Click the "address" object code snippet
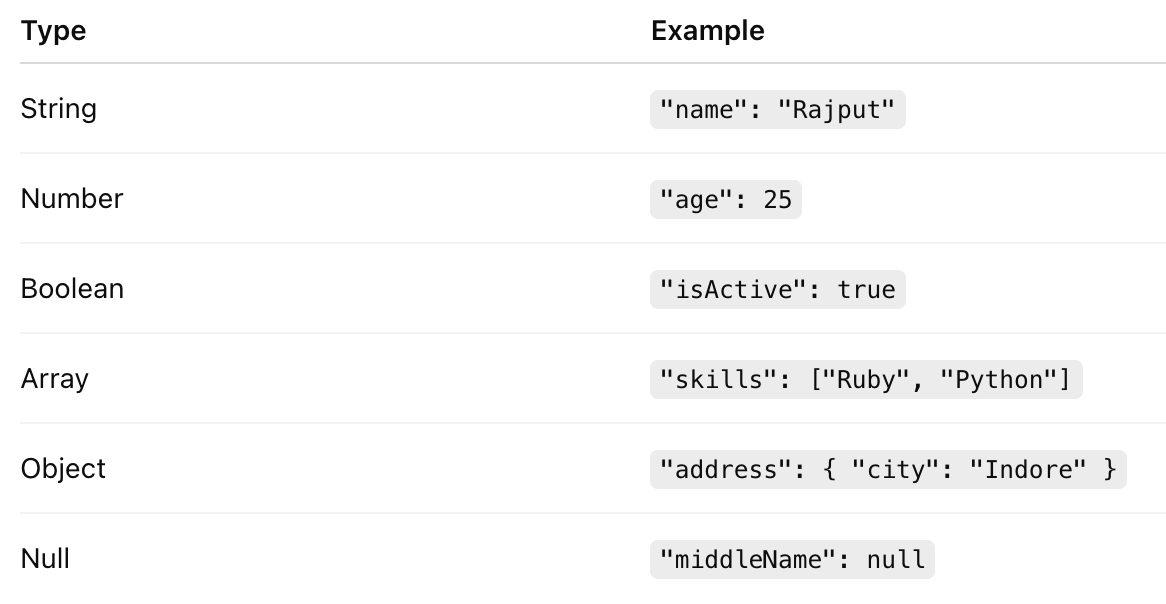This screenshot has height=604, width=1166. tap(888, 469)
